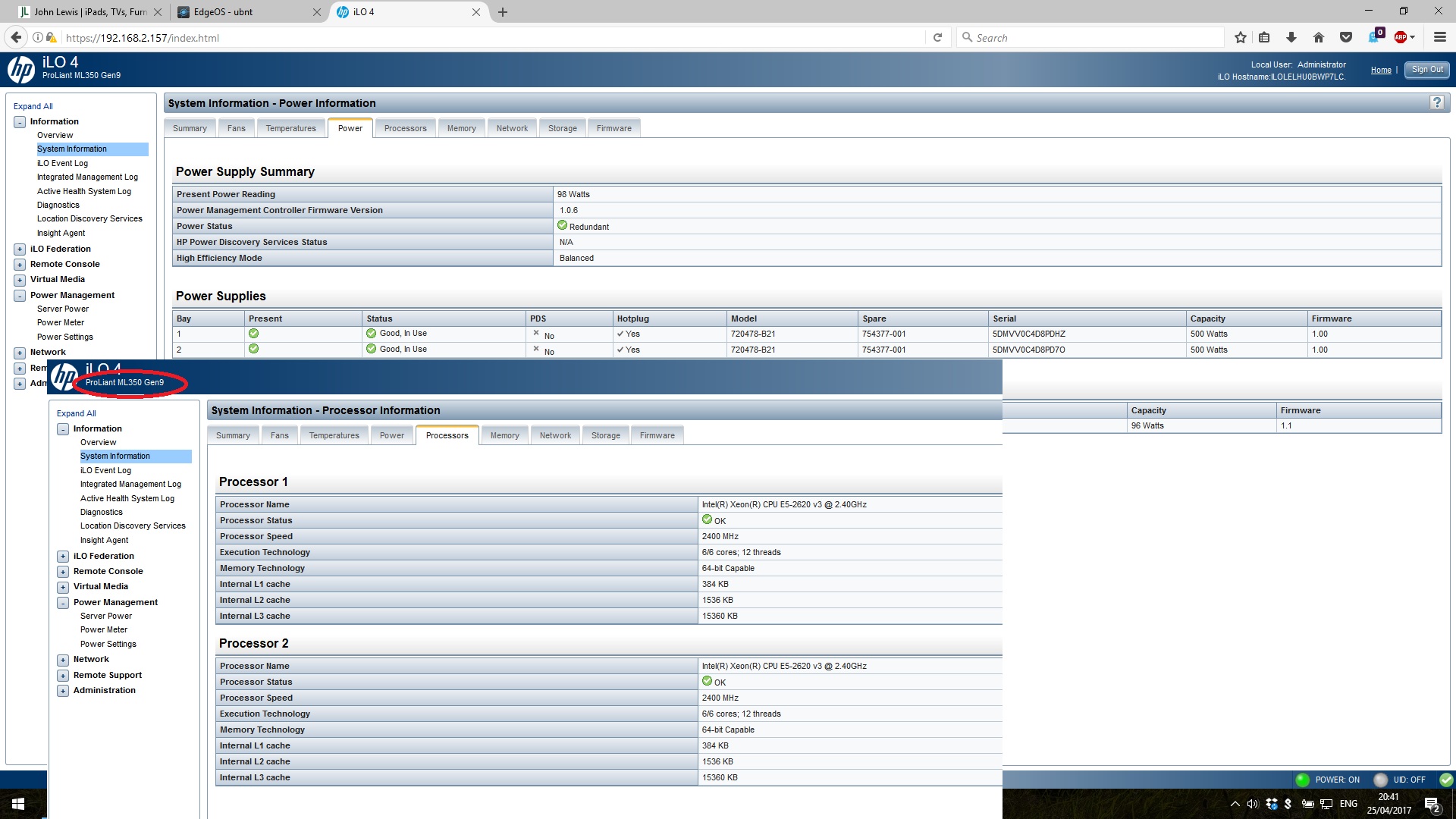The width and height of the screenshot is (1456, 819).
Task: Click the Sign Out button
Action: [1426, 70]
